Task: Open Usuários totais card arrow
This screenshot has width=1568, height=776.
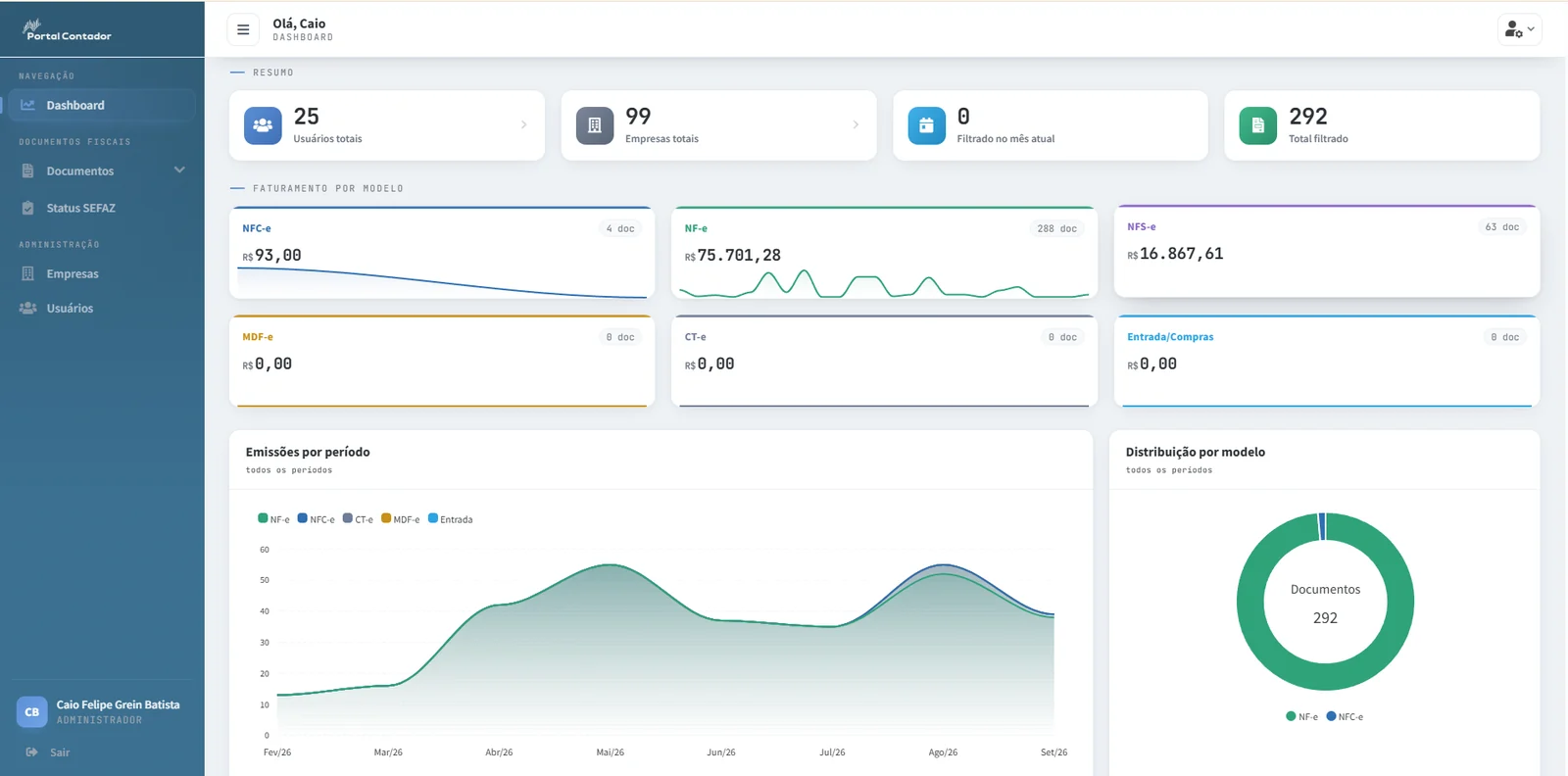Action: 523,124
